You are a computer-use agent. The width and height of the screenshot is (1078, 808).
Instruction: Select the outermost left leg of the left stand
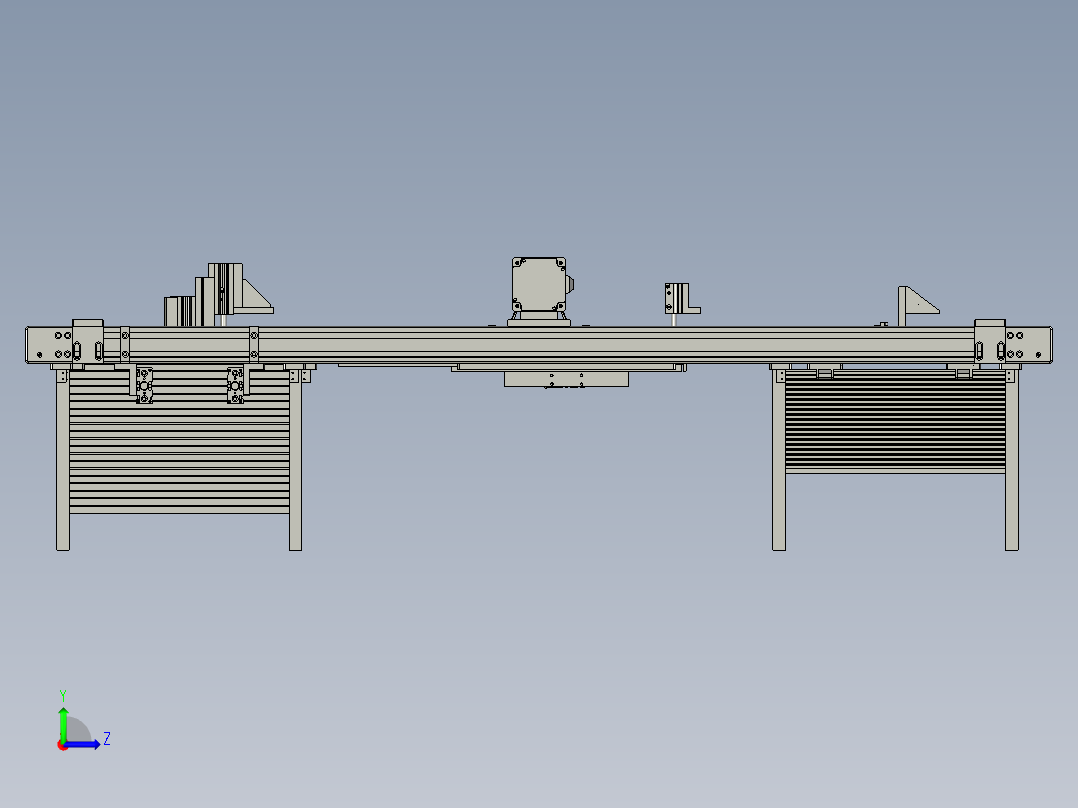coord(63,459)
